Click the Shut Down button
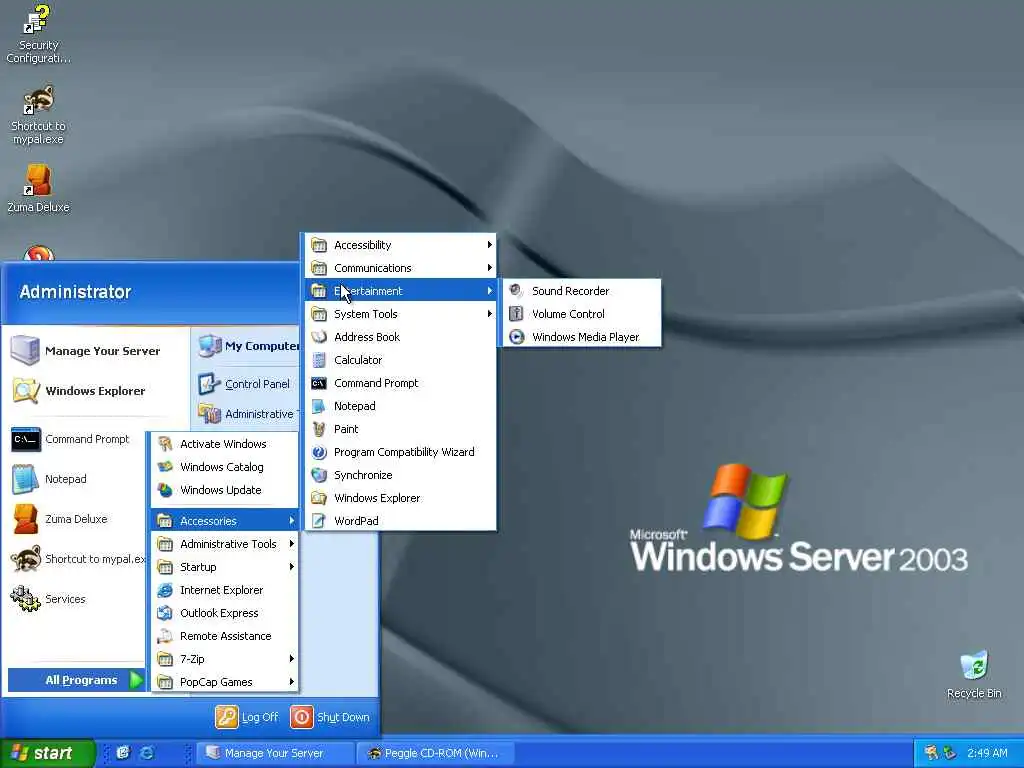The width and height of the screenshot is (1024, 768). point(330,717)
